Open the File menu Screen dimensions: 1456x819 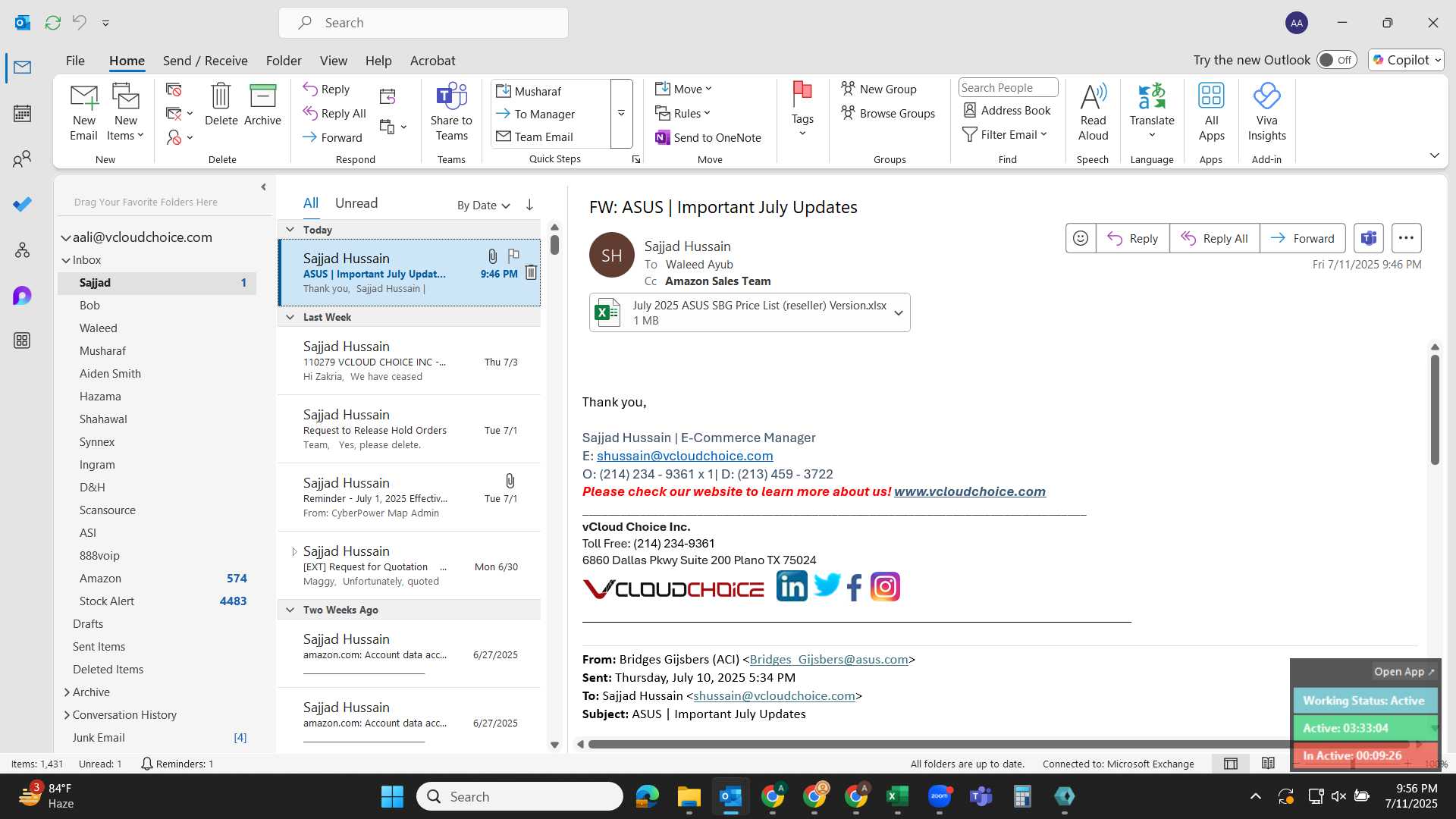click(x=75, y=61)
